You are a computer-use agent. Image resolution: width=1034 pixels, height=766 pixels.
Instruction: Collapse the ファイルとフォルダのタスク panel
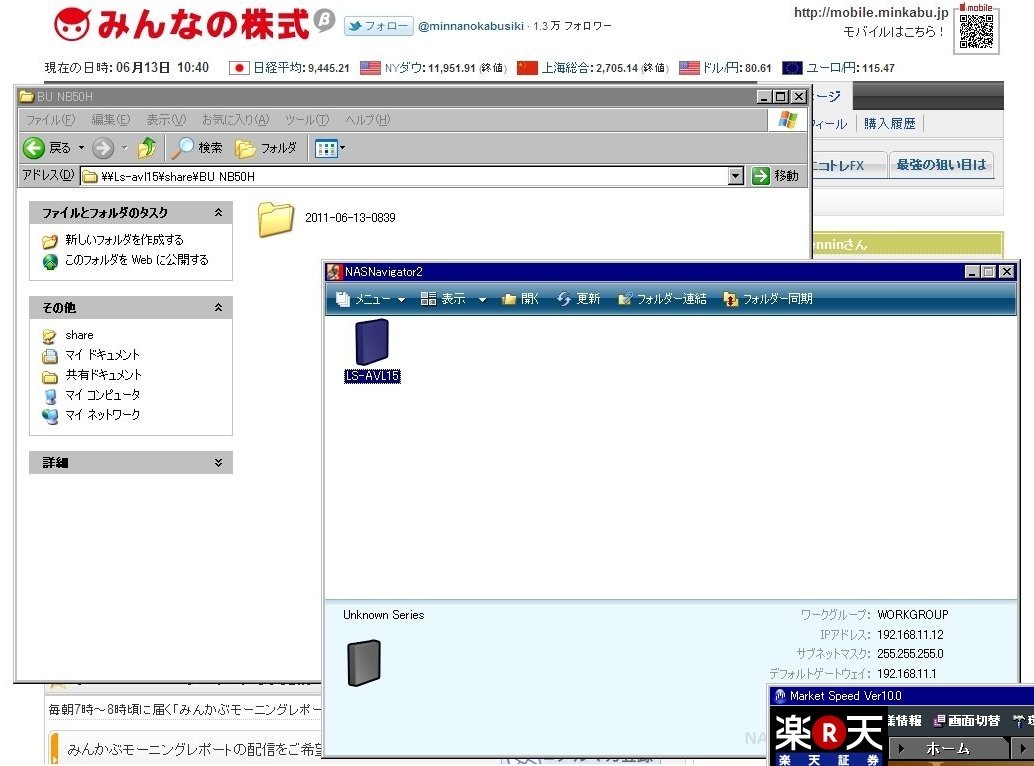click(x=218, y=213)
